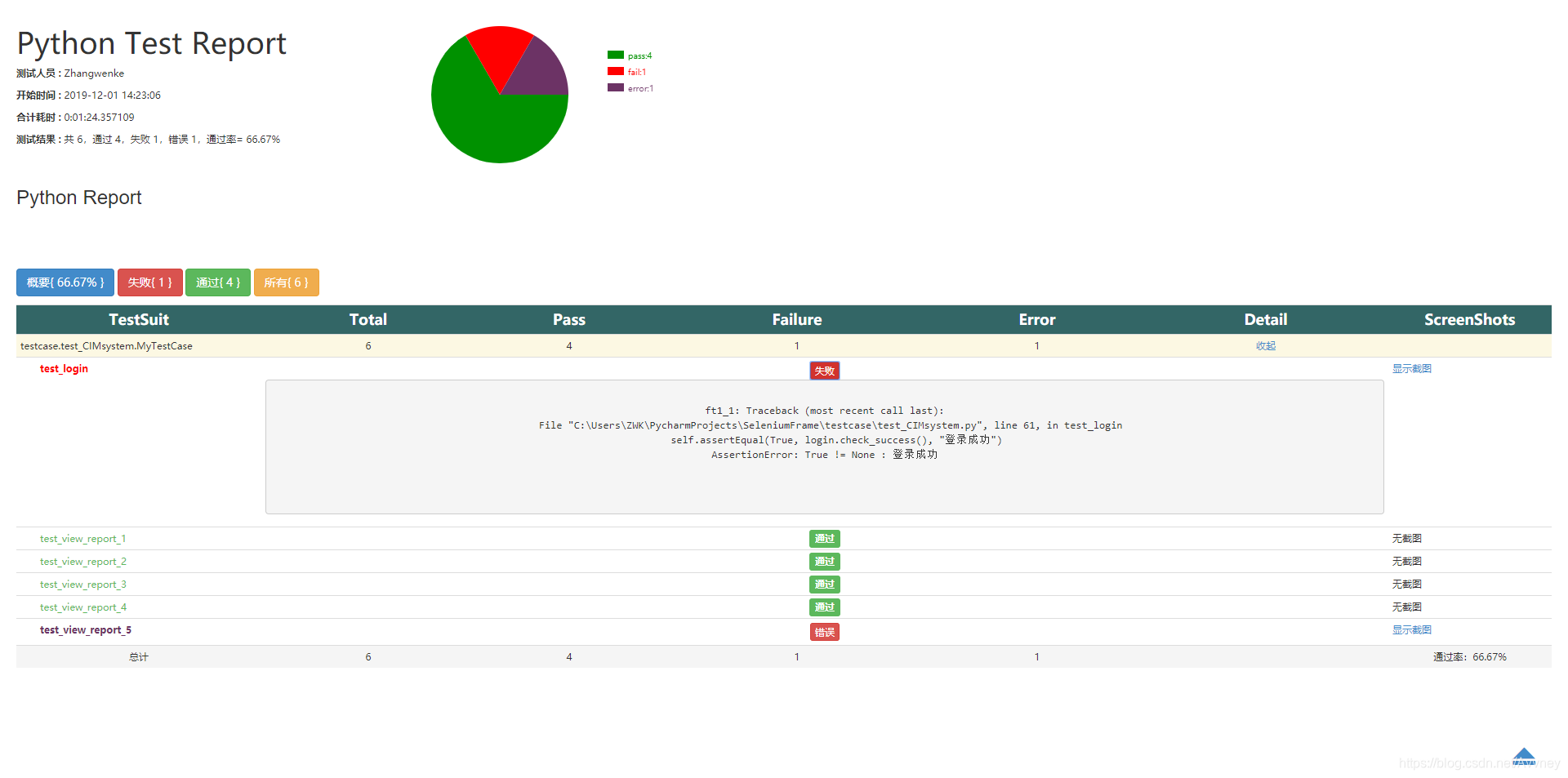Click the ScreenShots column header
Image resolution: width=1568 pixels, height=778 pixels.
1470,320
